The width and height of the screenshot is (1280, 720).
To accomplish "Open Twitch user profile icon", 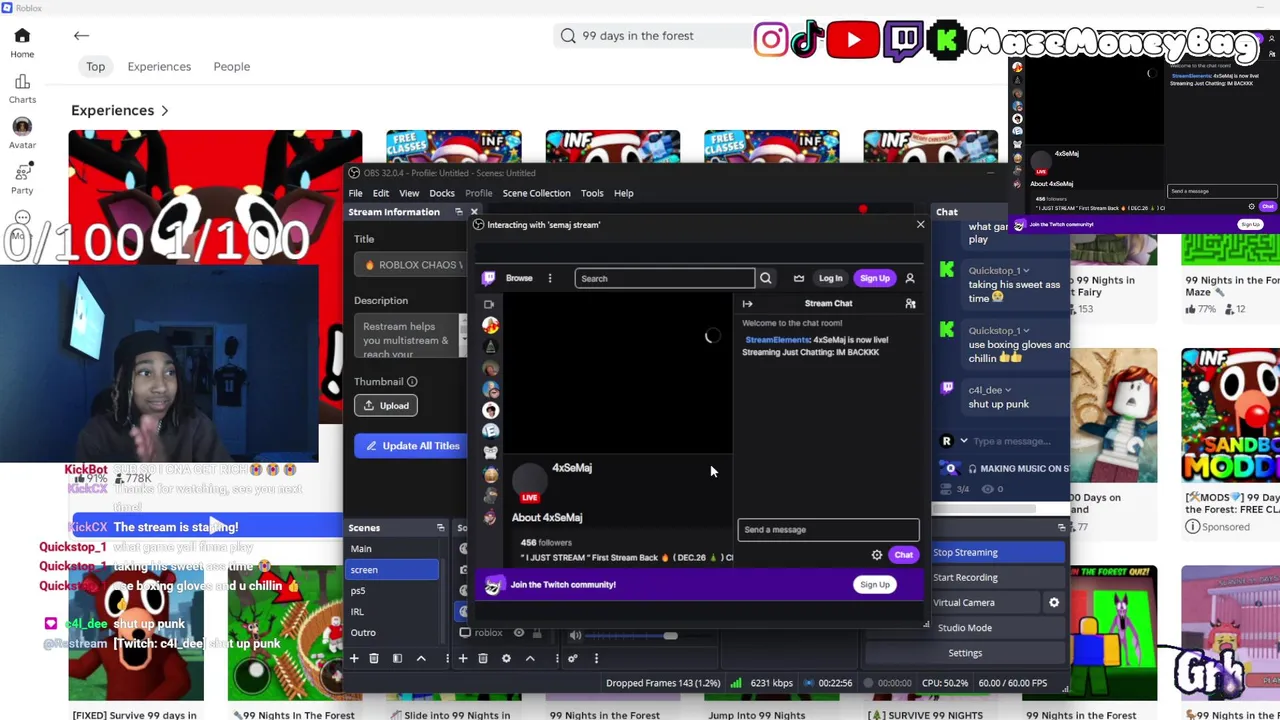I will point(910,278).
